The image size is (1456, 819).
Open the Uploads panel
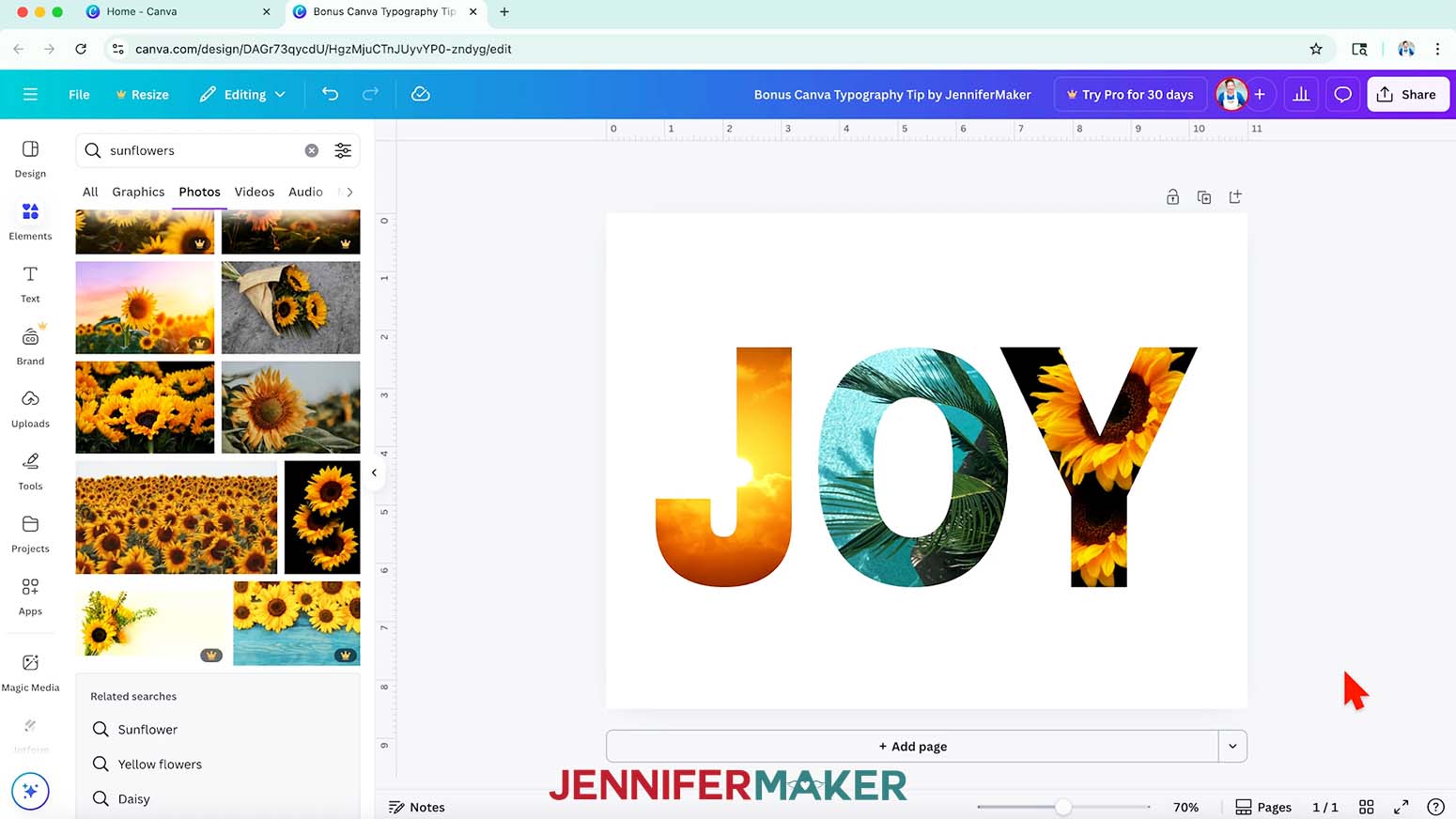(x=30, y=409)
